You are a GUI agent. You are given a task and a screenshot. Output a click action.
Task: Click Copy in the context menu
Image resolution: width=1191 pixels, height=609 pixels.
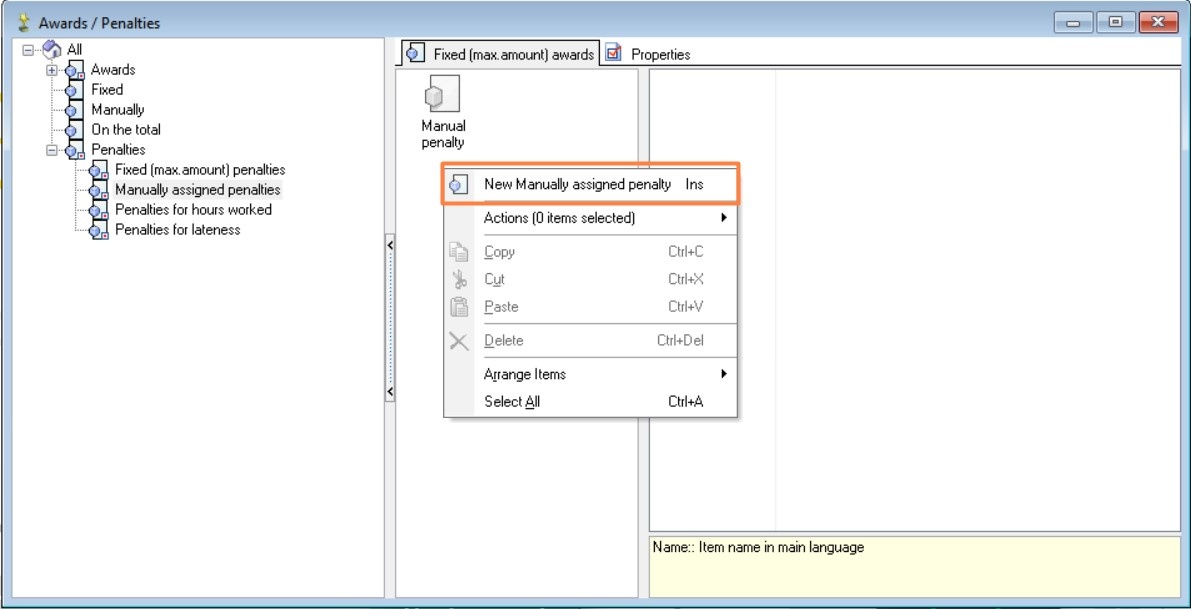[x=590, y=252]
